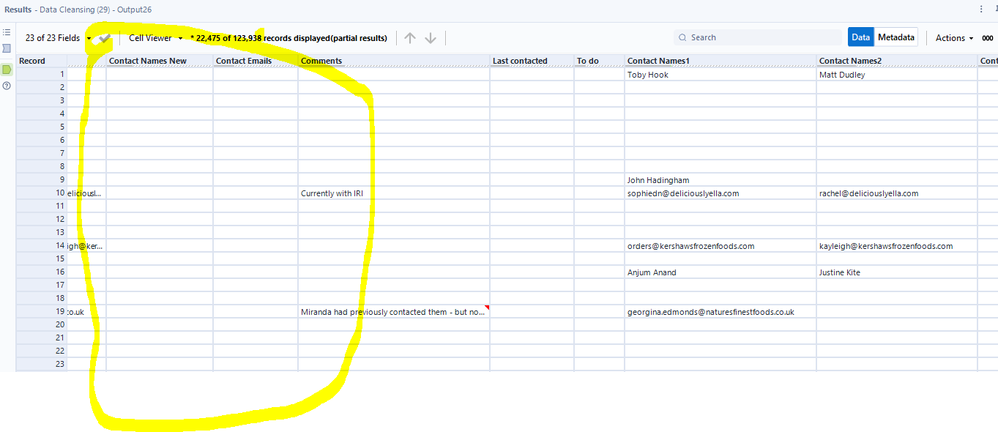Select the Last contacted column header
This screenshot has width=998, height=432.
(531, 61)
